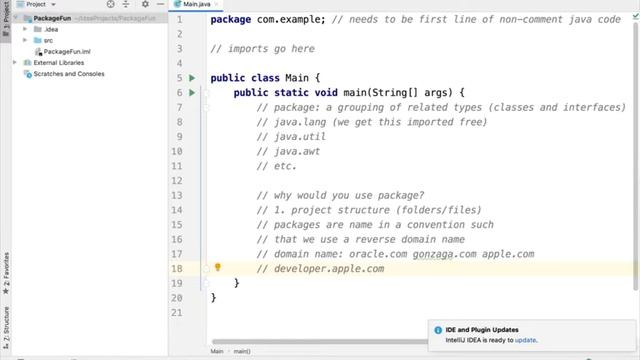Viewport: 640px width, 360px height.
Task: Click the src folder icon
Action: [38, 40]
